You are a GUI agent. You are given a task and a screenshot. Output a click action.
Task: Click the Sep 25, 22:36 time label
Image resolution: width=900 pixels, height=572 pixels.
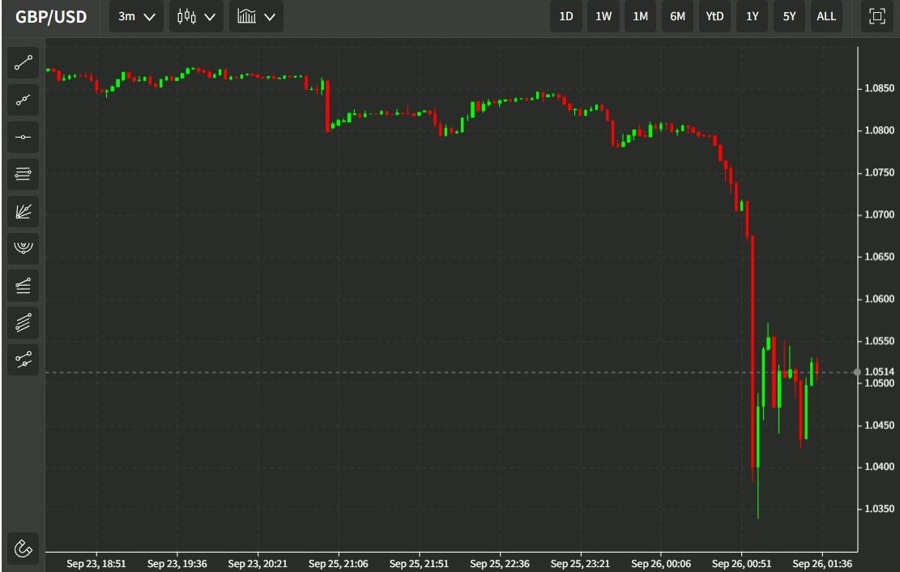click(x=499, y=563)
